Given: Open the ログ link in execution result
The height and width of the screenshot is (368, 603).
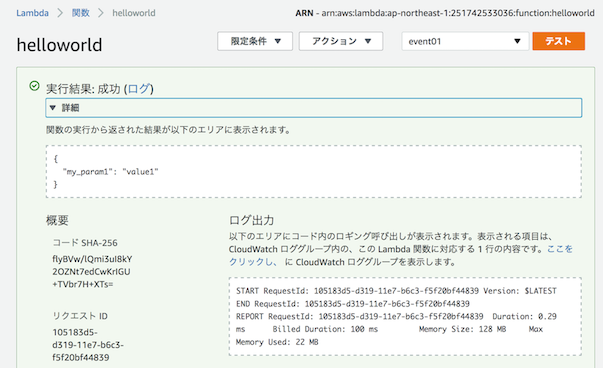Looking at the screenshot, I should click(x=138, y=89).
